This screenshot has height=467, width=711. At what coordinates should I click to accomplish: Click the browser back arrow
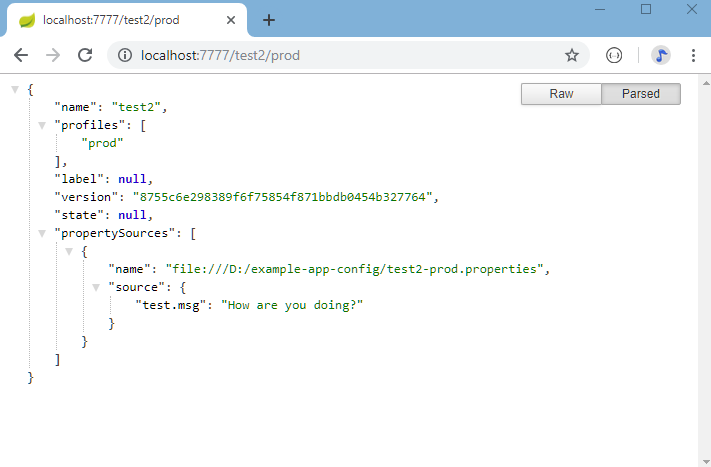pyautogui.click(x=20, y=56)
